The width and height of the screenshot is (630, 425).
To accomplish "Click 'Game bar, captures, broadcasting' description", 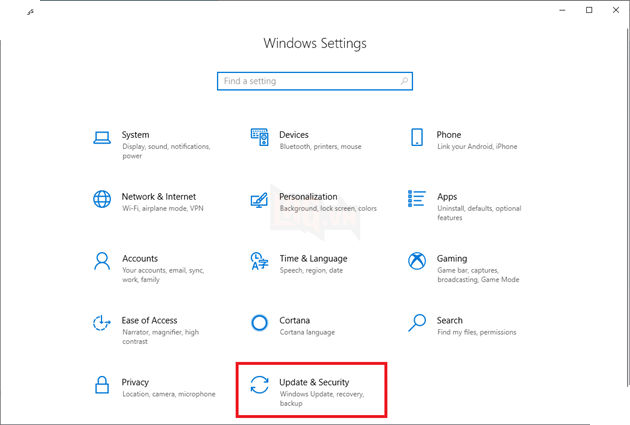I will (478, 275).
